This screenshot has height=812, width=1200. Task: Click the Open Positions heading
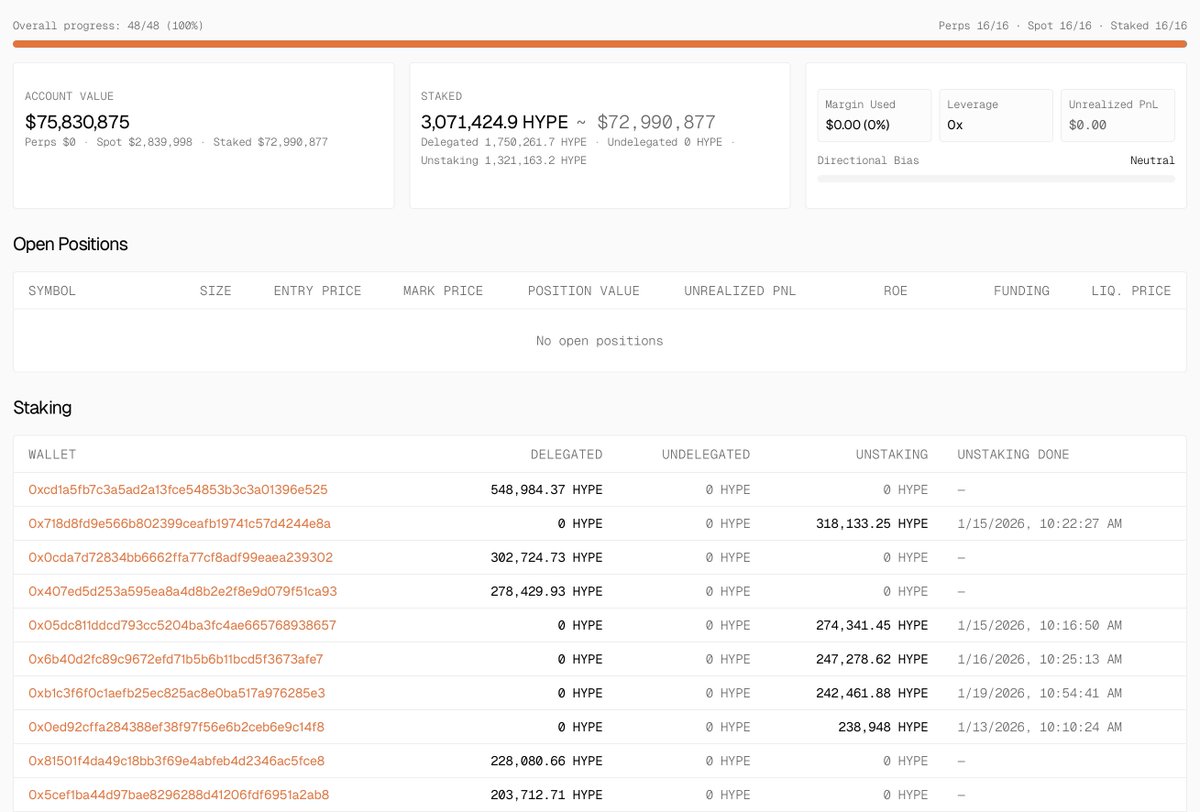click(70, 244)
